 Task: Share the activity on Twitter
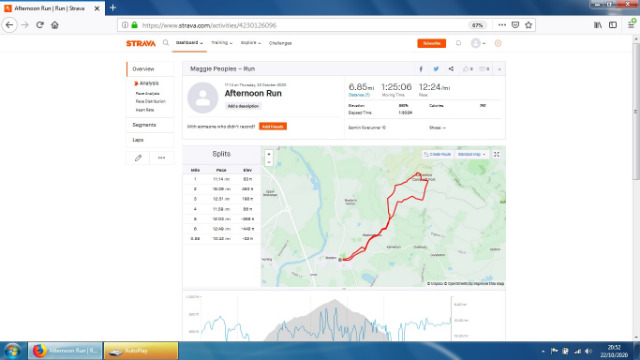436,69
